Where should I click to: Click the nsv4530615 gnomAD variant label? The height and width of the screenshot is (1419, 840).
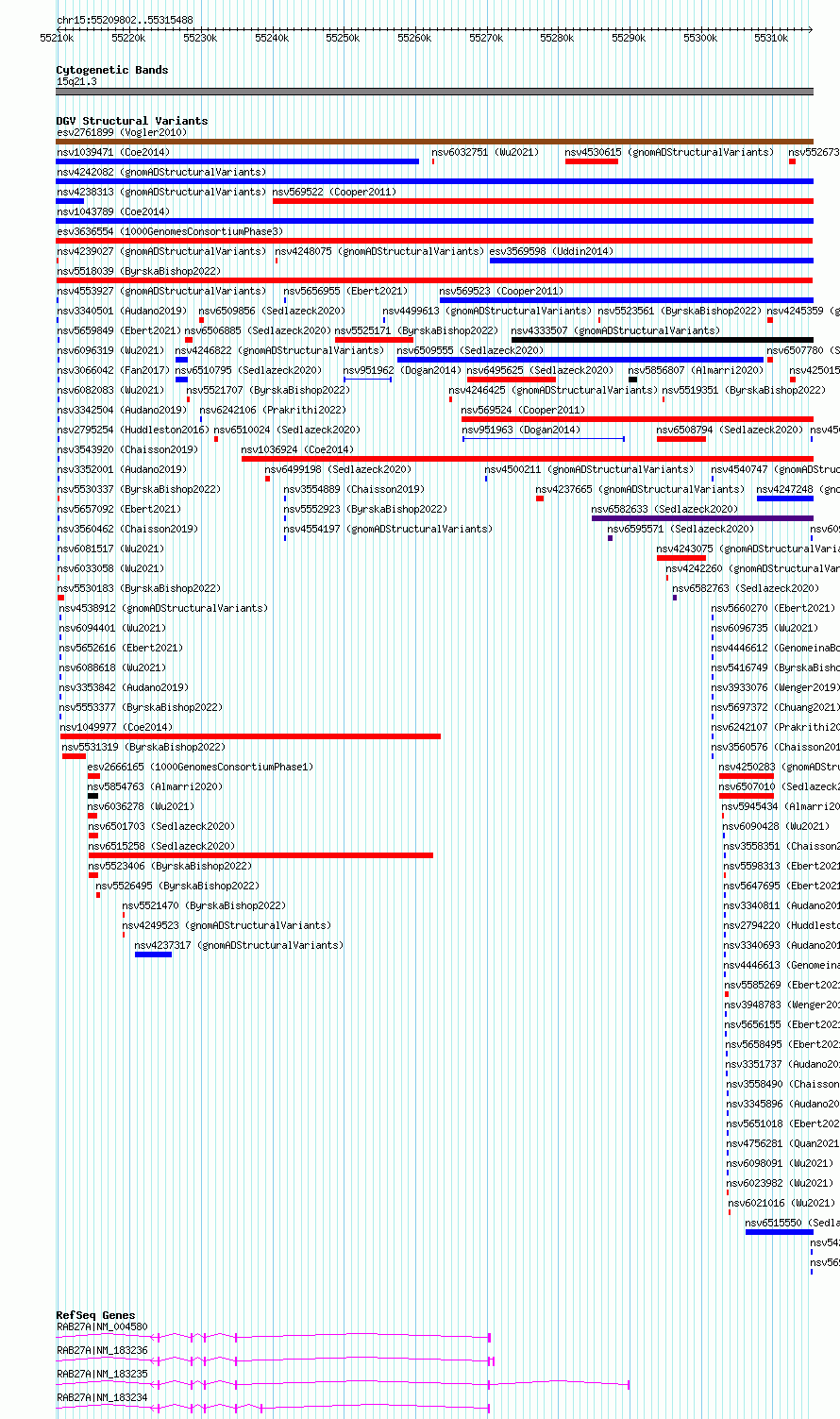tap(669, 152)
